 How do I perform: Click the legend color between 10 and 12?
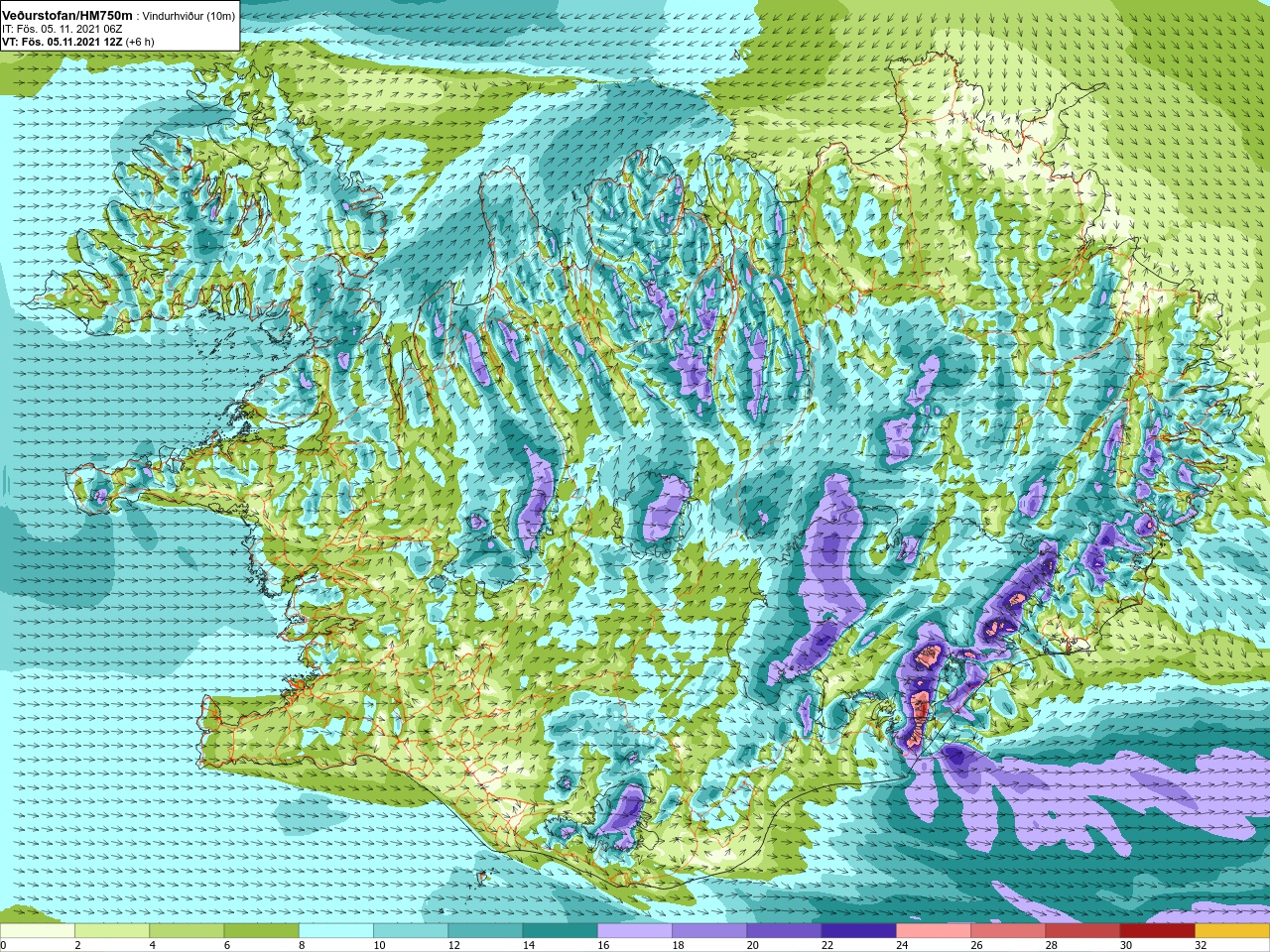[x=411, y=930]
